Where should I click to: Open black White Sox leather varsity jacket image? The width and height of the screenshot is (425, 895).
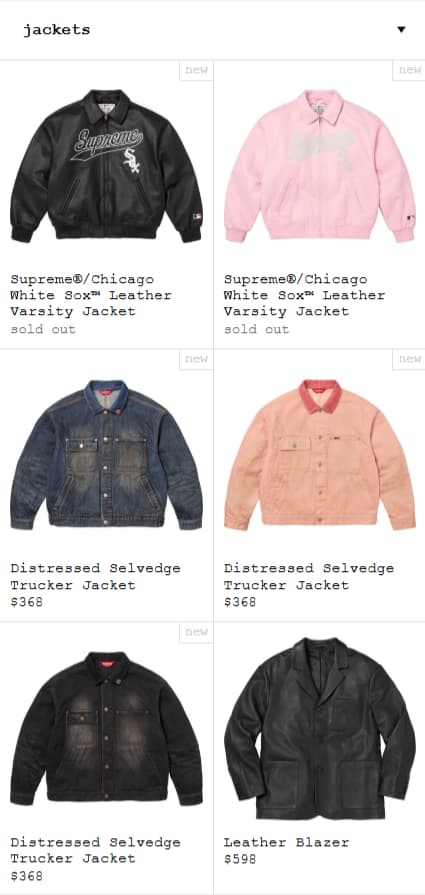106,166
